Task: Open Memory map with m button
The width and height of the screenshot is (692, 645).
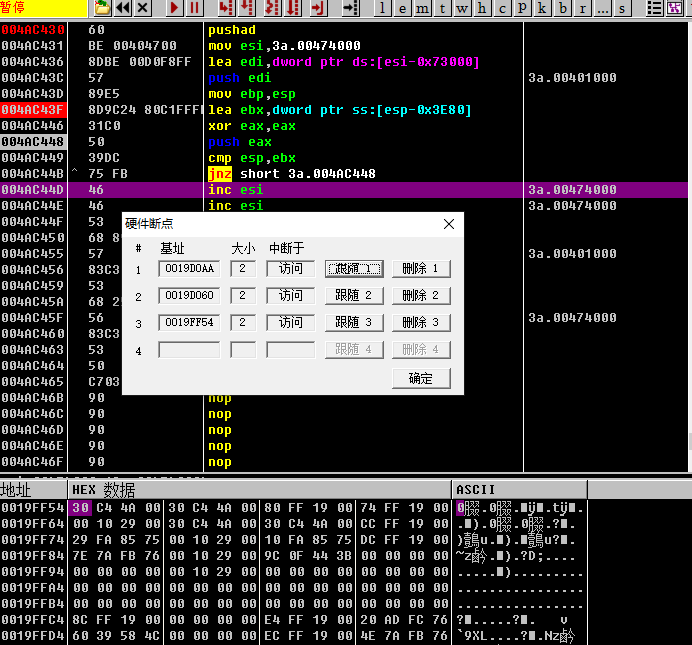Action: 422,8
